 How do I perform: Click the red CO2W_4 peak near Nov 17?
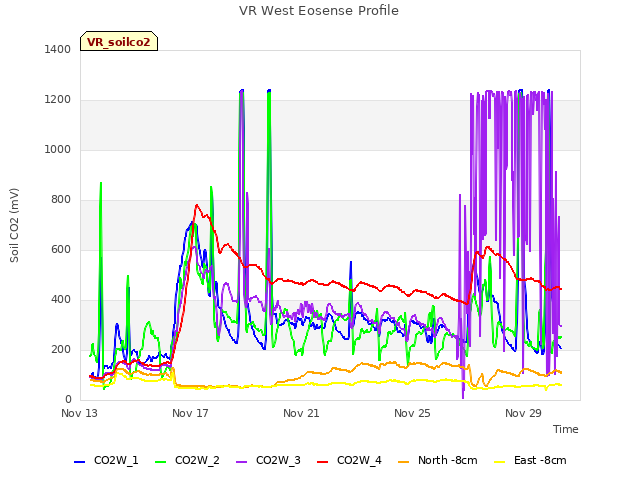click(x=197, y=205)
